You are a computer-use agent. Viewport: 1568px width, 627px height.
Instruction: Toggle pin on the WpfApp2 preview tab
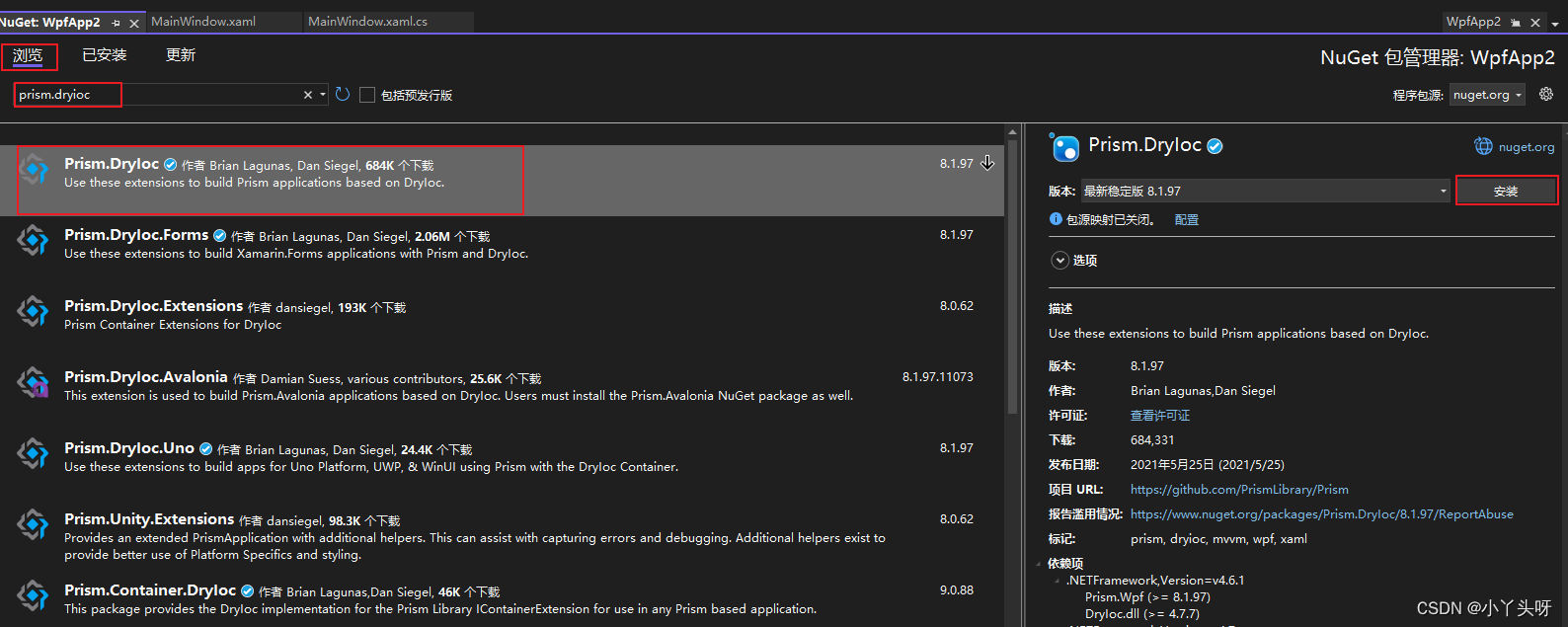pyautogui.click(x=1516, y=23)
